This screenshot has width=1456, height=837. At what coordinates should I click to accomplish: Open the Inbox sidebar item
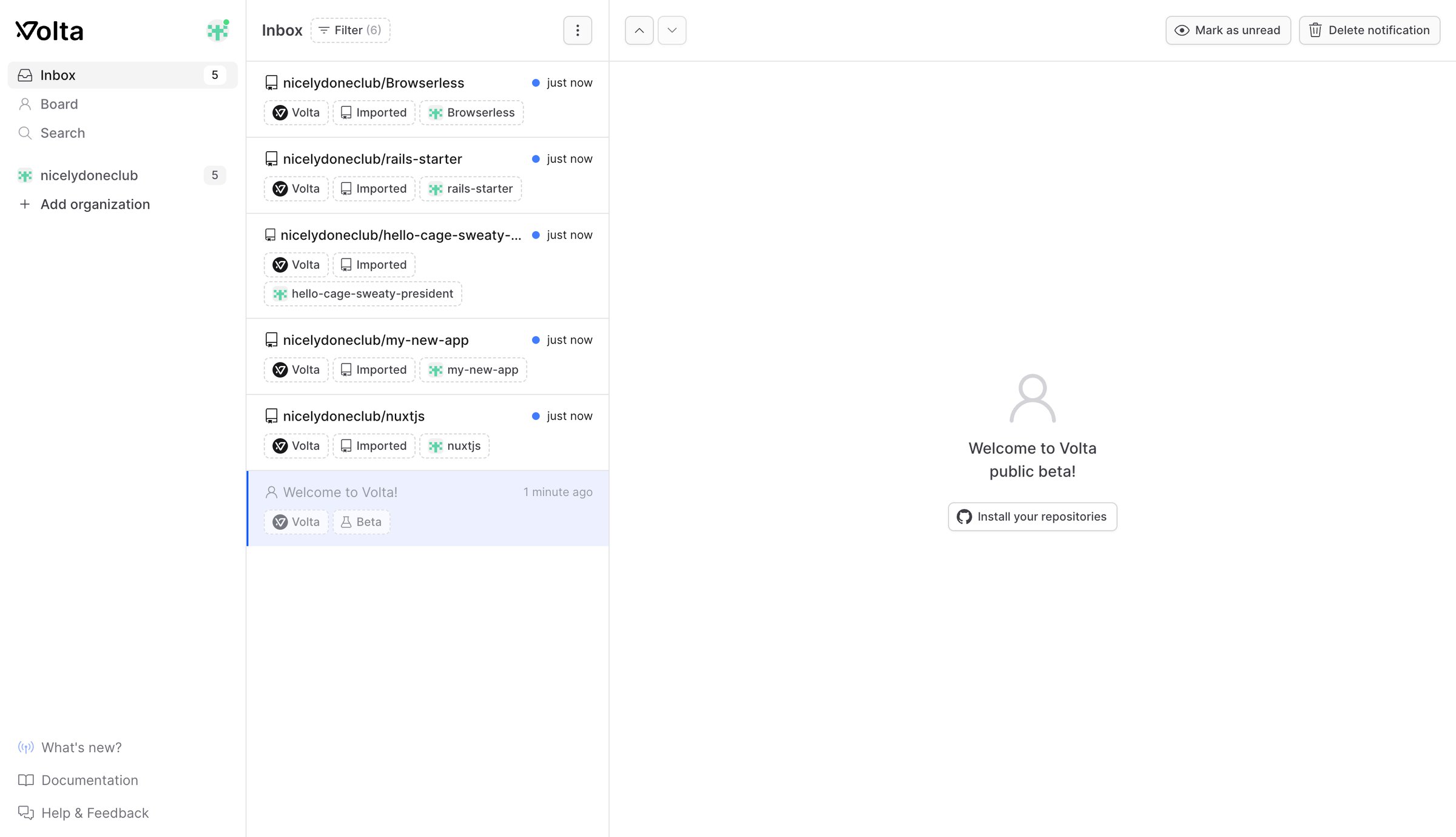(123, 75)
